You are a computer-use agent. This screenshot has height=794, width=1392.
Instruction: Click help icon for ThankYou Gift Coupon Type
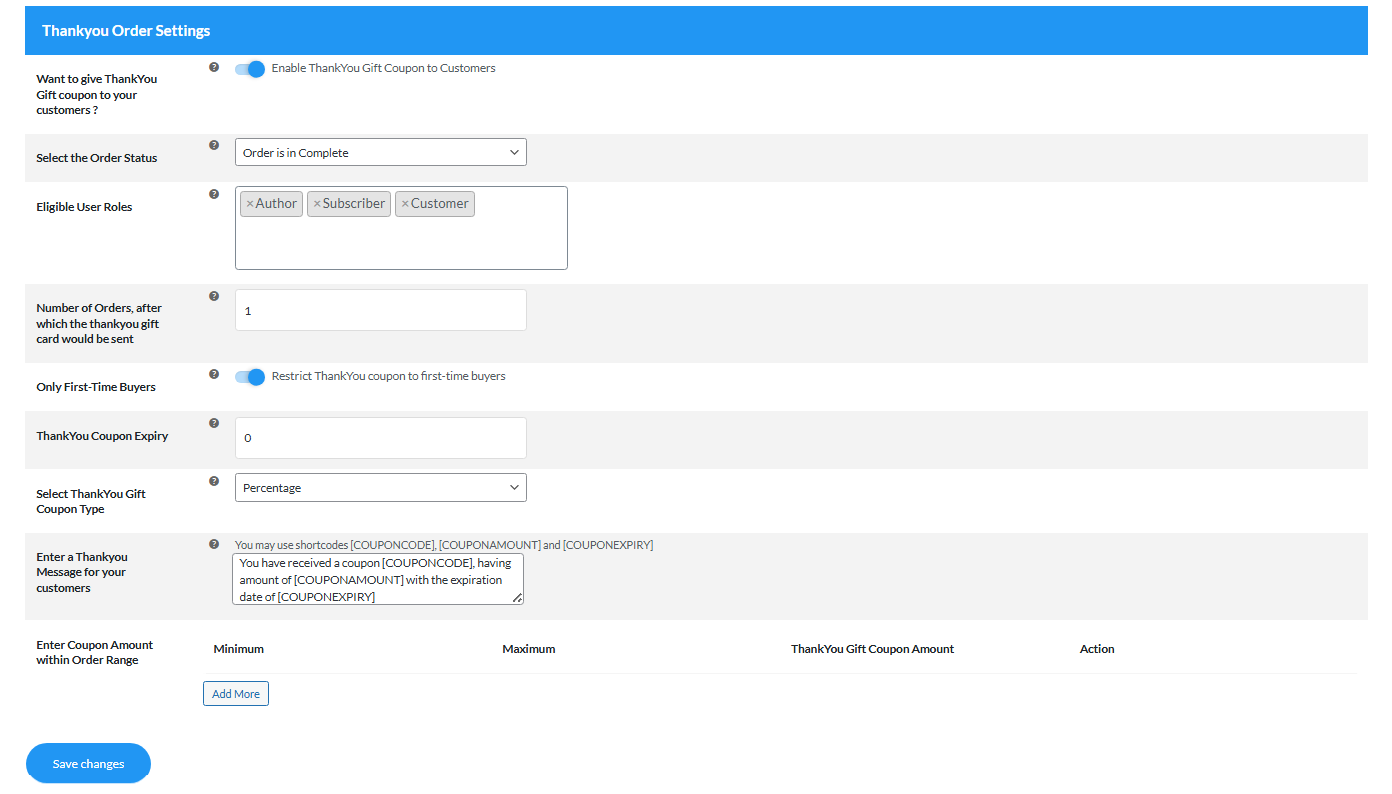213,481
